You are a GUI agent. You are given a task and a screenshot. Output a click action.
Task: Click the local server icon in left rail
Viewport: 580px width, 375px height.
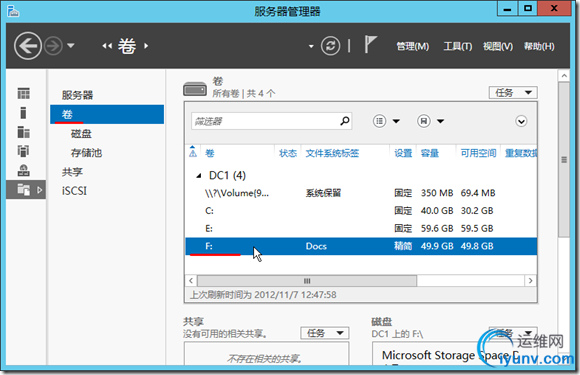point(23,113)
